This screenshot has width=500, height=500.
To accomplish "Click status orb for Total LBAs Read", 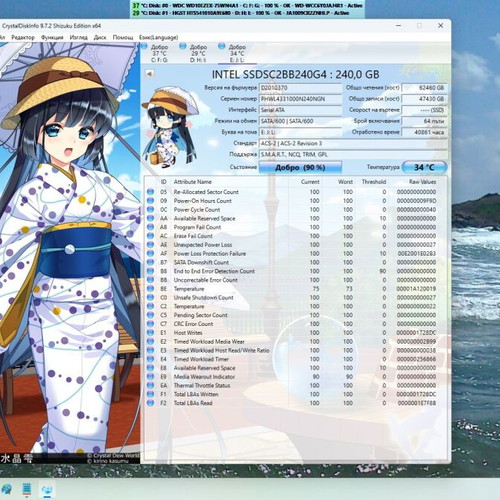I will (x=150, y=403).
